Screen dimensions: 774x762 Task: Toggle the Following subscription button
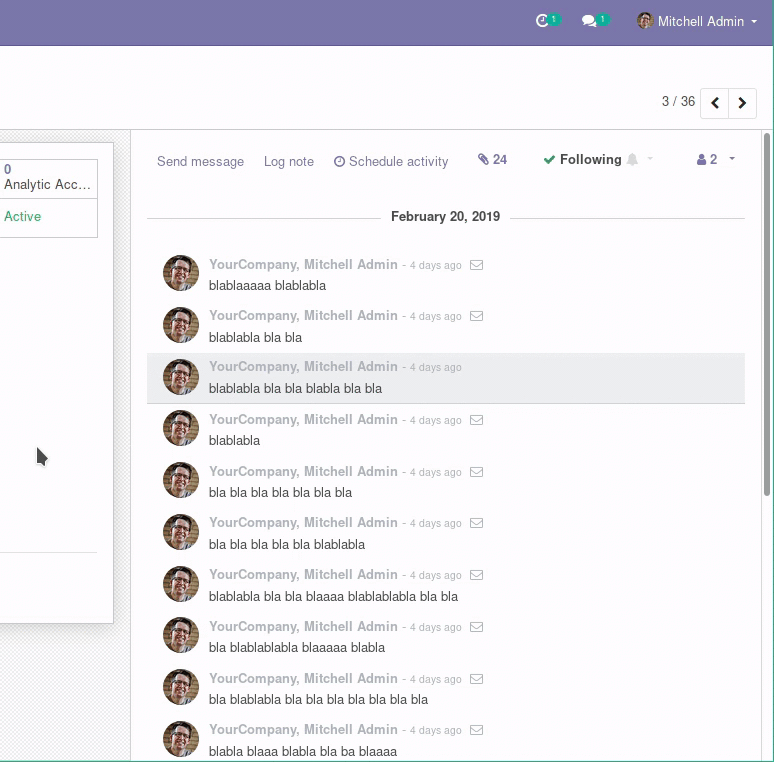(582, 160)
